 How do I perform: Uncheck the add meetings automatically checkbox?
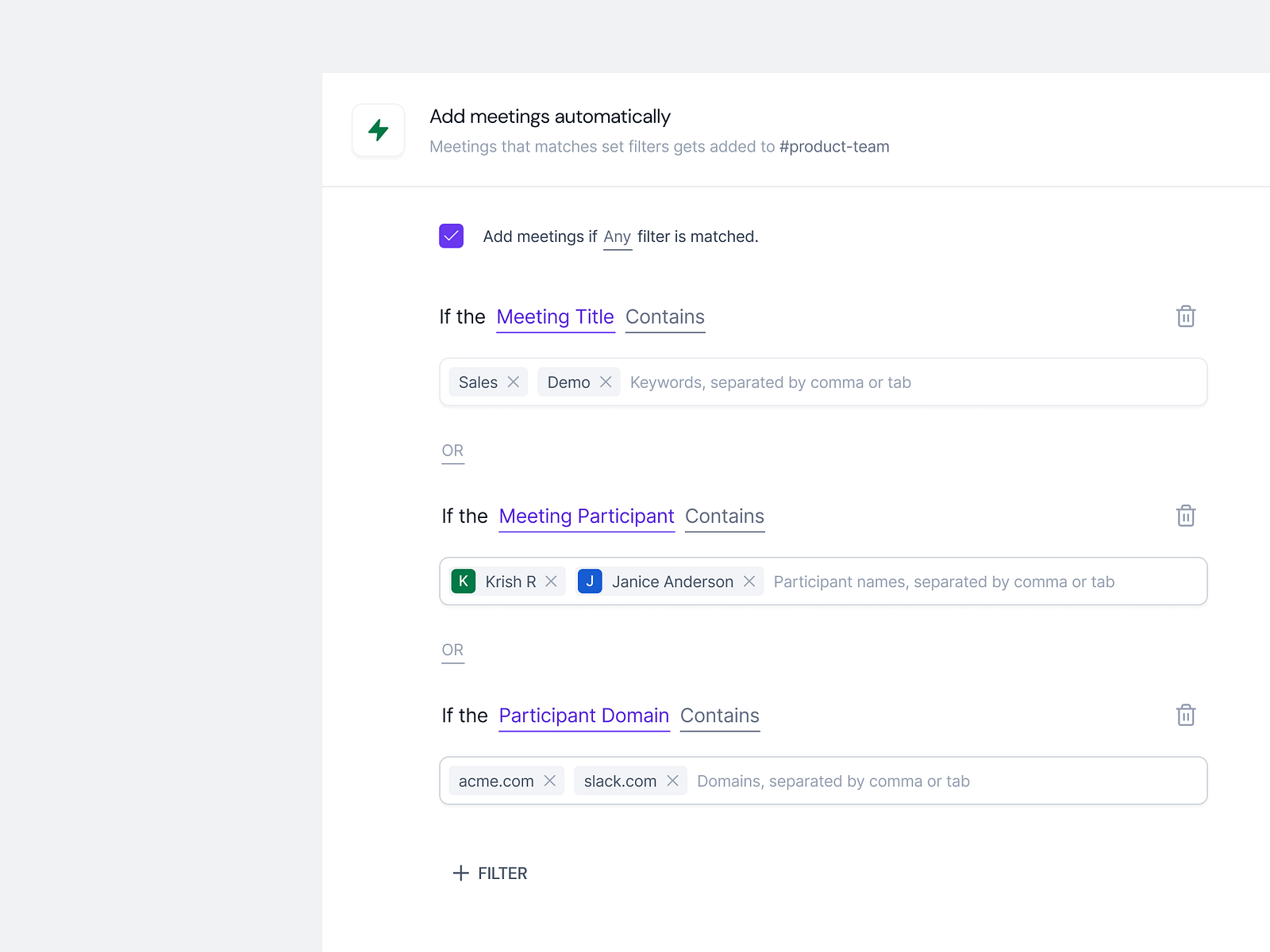pyautogui.click(x=451, y=236)
